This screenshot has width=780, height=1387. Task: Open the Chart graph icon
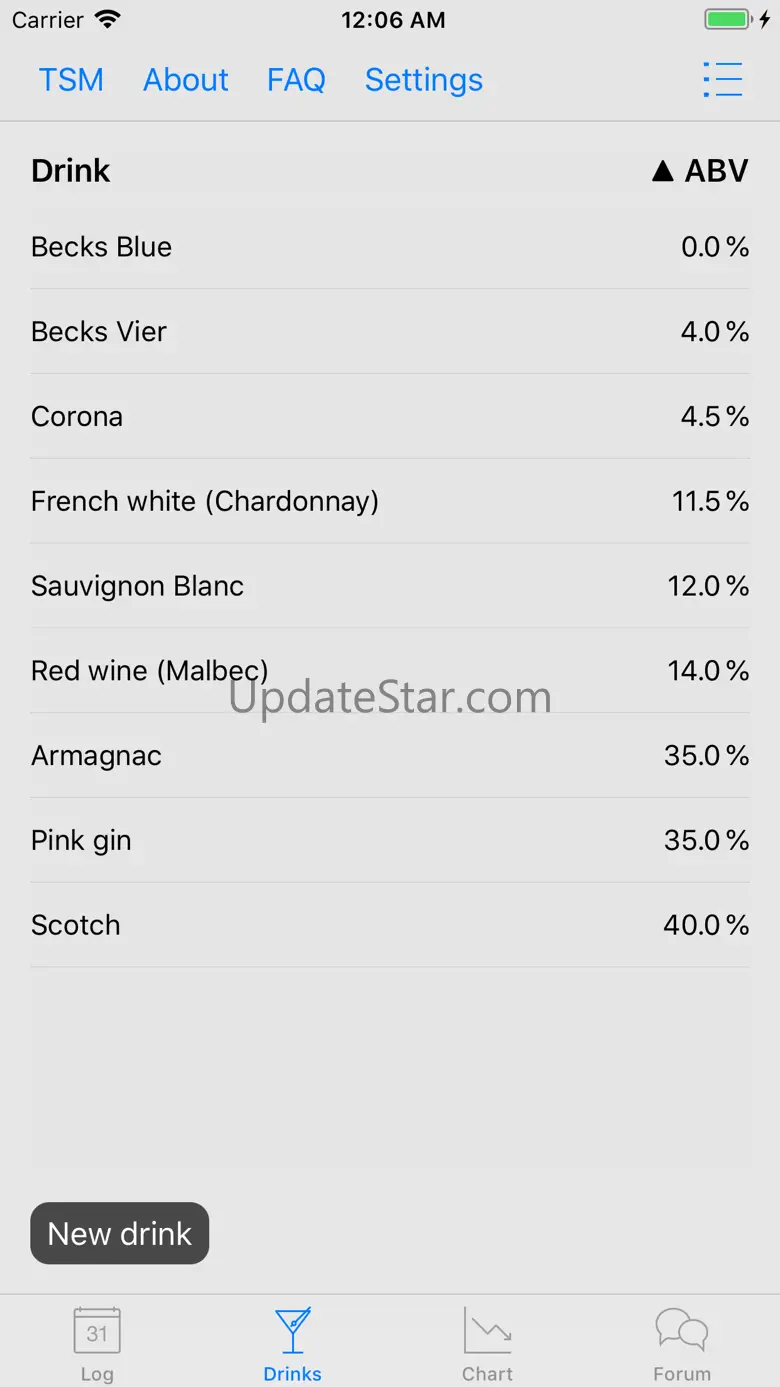coord(487,1331)
